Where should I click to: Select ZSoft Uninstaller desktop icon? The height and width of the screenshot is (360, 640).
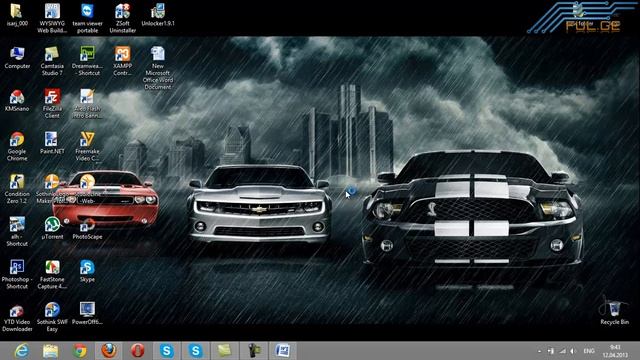[122, 18]
